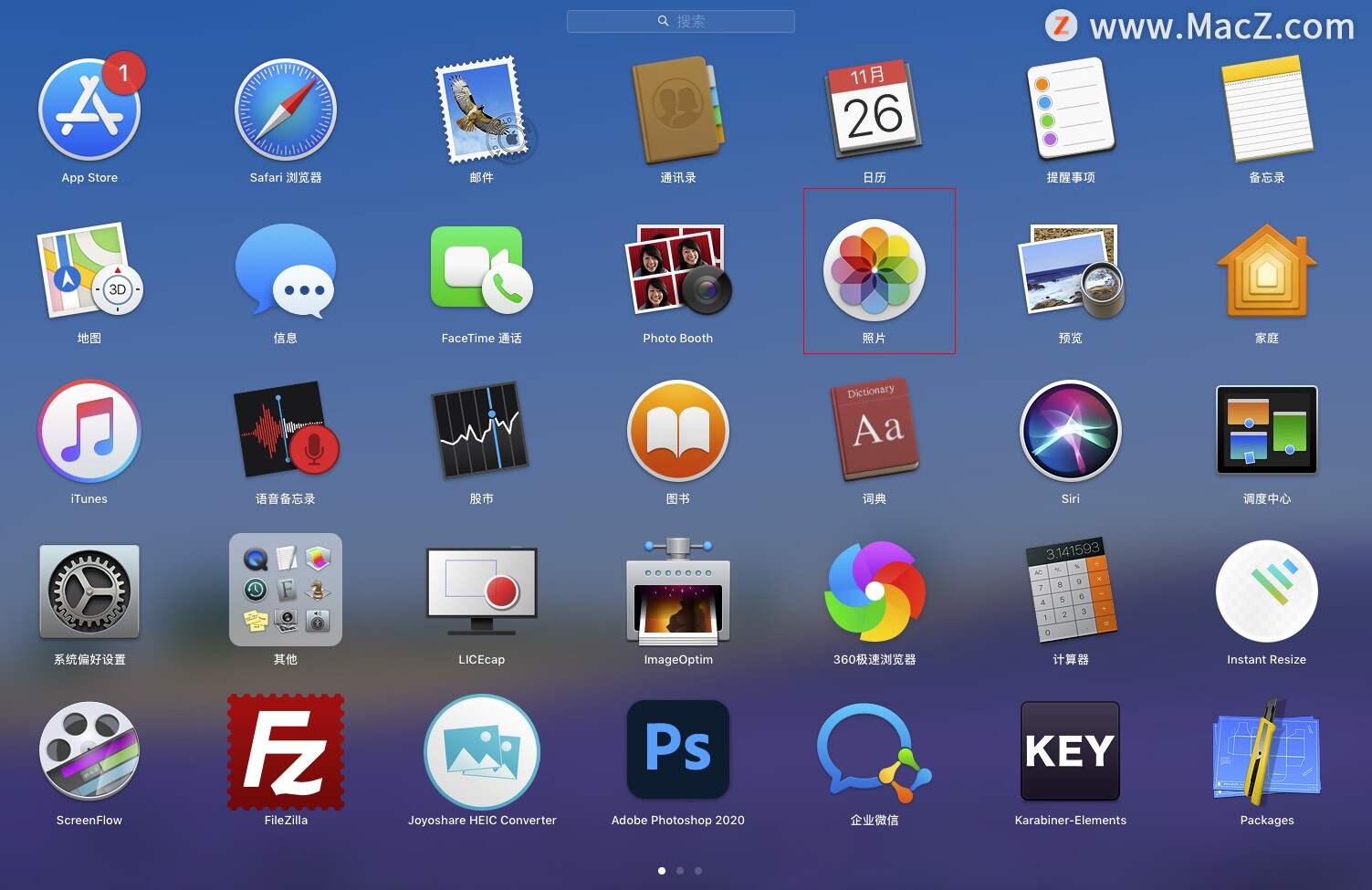1372x890 pixels.
Task: Open ImageOptim
Action: [678, 591]
